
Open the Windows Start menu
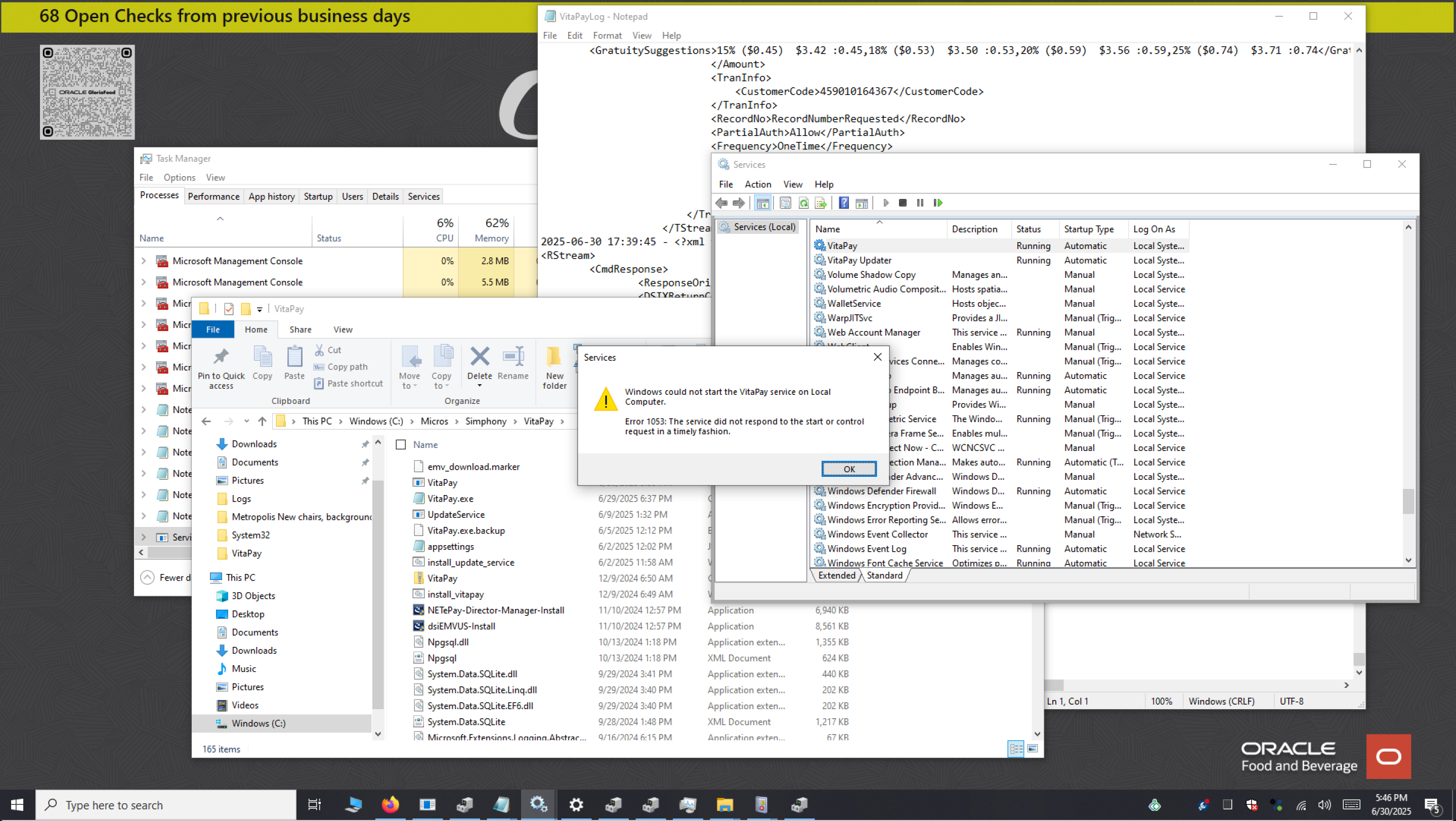pyautogui.click(x=17, y=805)
